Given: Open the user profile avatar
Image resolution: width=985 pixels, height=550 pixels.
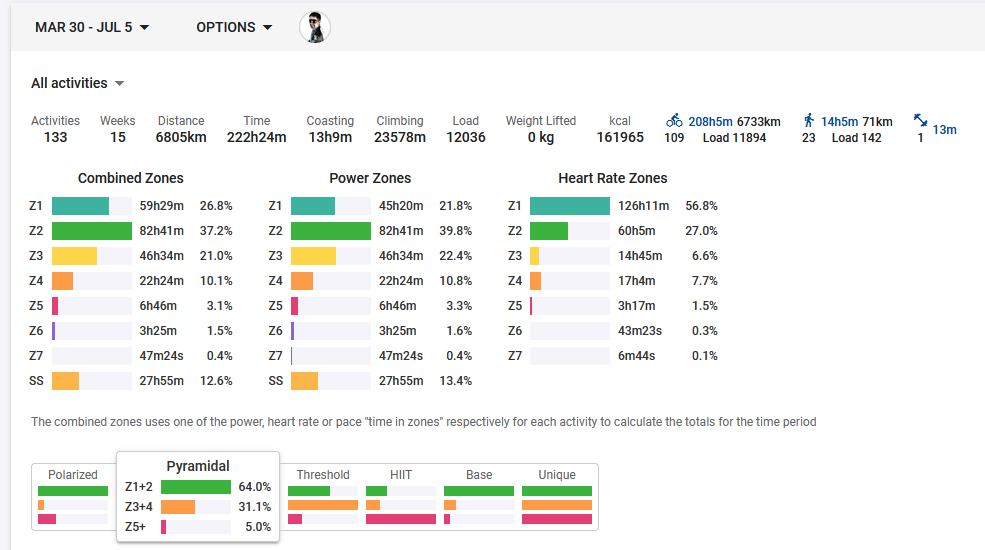Looking at the screenshot, I should (315, 27).
